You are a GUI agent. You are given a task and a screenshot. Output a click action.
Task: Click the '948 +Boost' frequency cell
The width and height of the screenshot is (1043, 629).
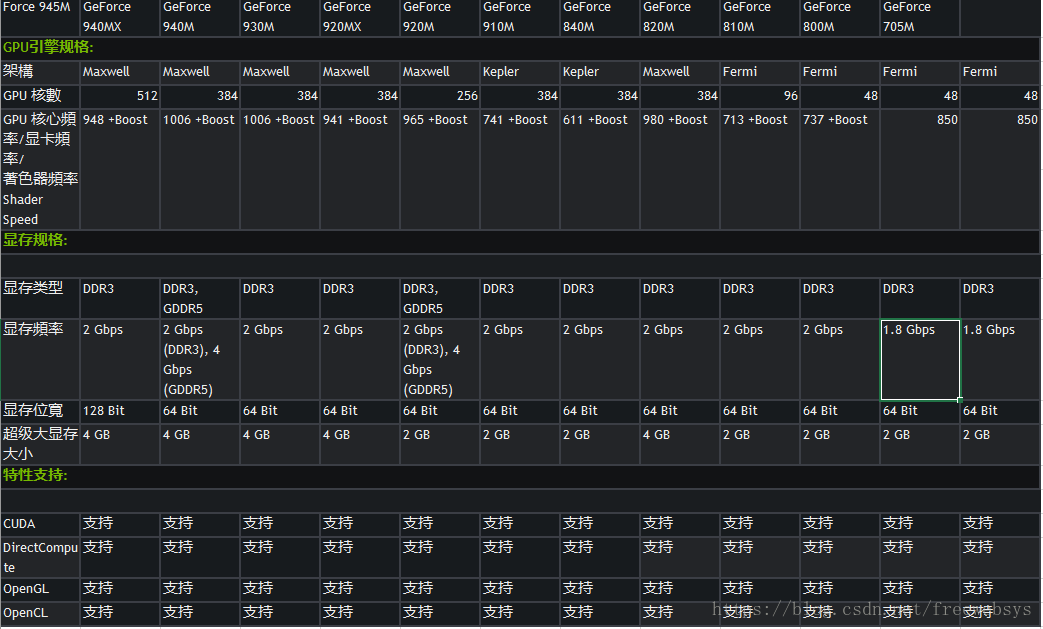pos(120,169)
